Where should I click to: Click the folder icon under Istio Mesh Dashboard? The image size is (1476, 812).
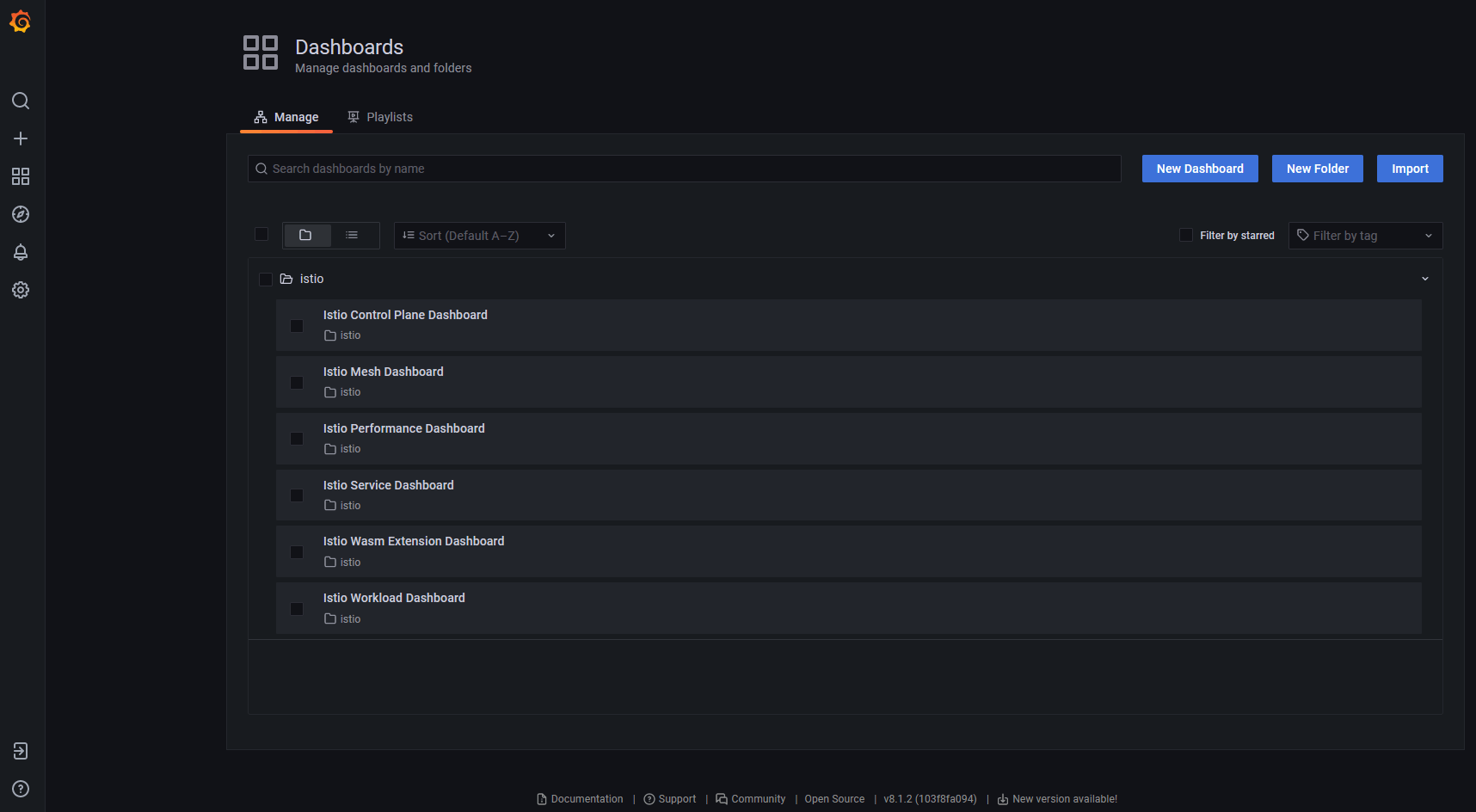[x=330, y=392]
